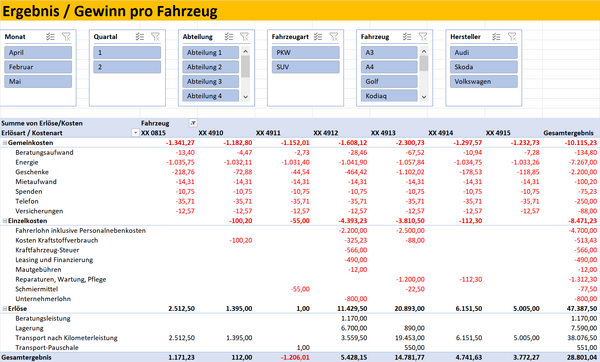The width and height of the screenshot is (600, 362).
Task: Select Abteilung 3 in the slicer
Action: pyautogui.click(x=211, y=82)
